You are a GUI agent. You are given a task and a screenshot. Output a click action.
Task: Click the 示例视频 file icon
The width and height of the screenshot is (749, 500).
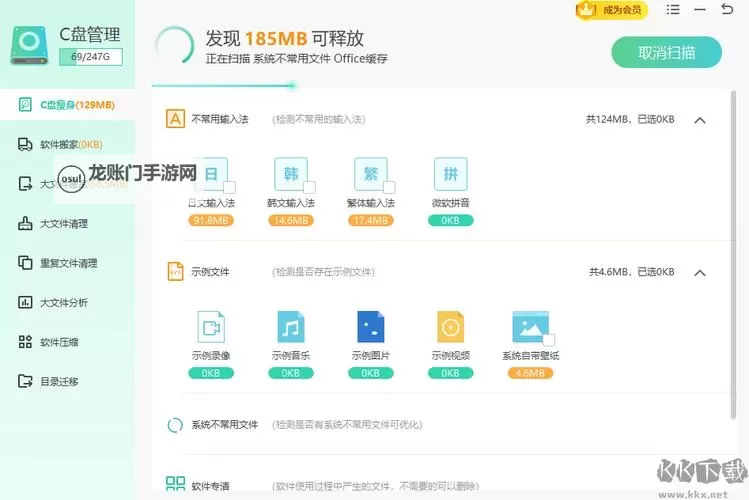coord(450,327)
